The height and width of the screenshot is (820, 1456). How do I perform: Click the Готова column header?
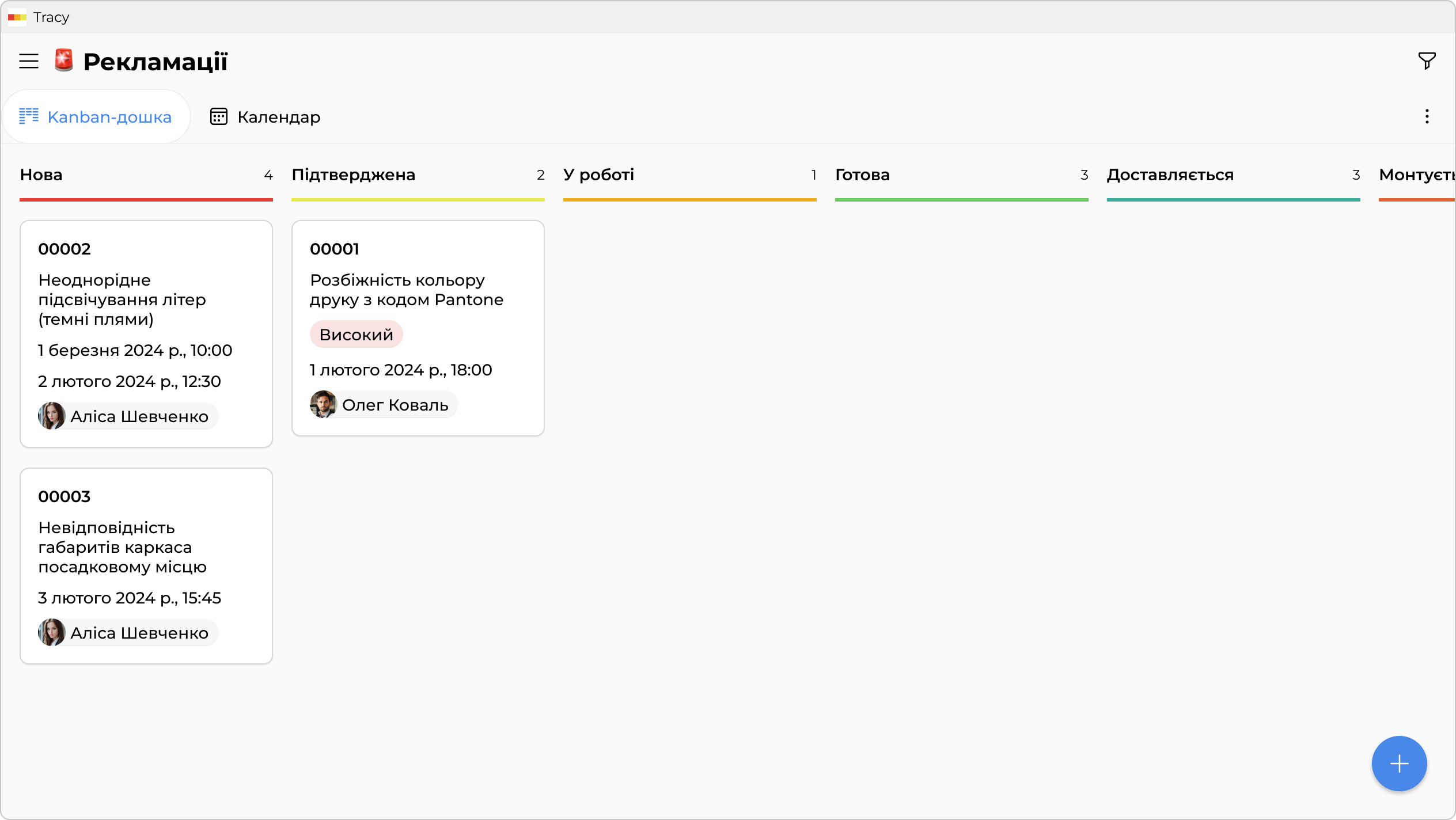coord(862,175)
